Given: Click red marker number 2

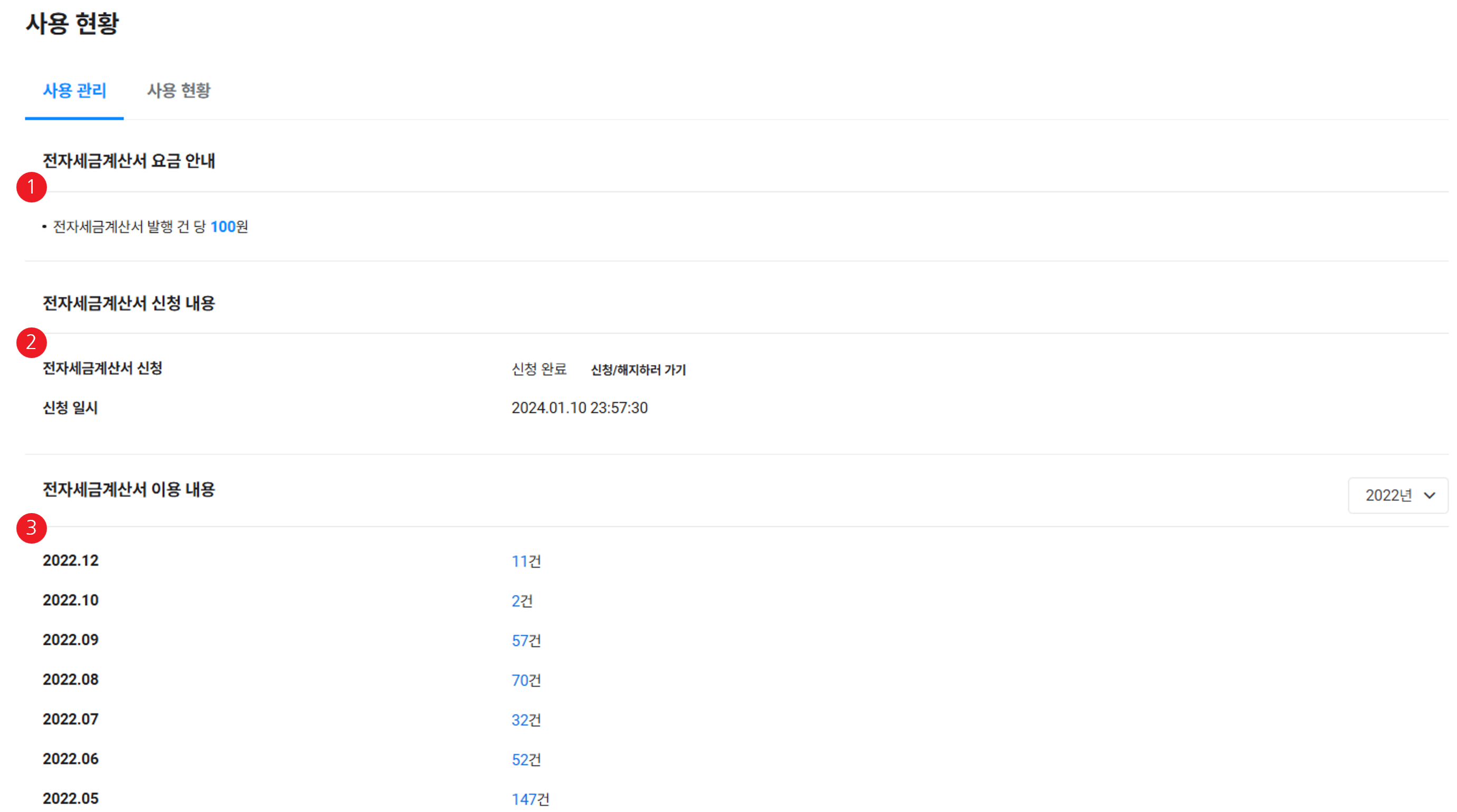Looking at the screenshot, I should tap(32, 343).
